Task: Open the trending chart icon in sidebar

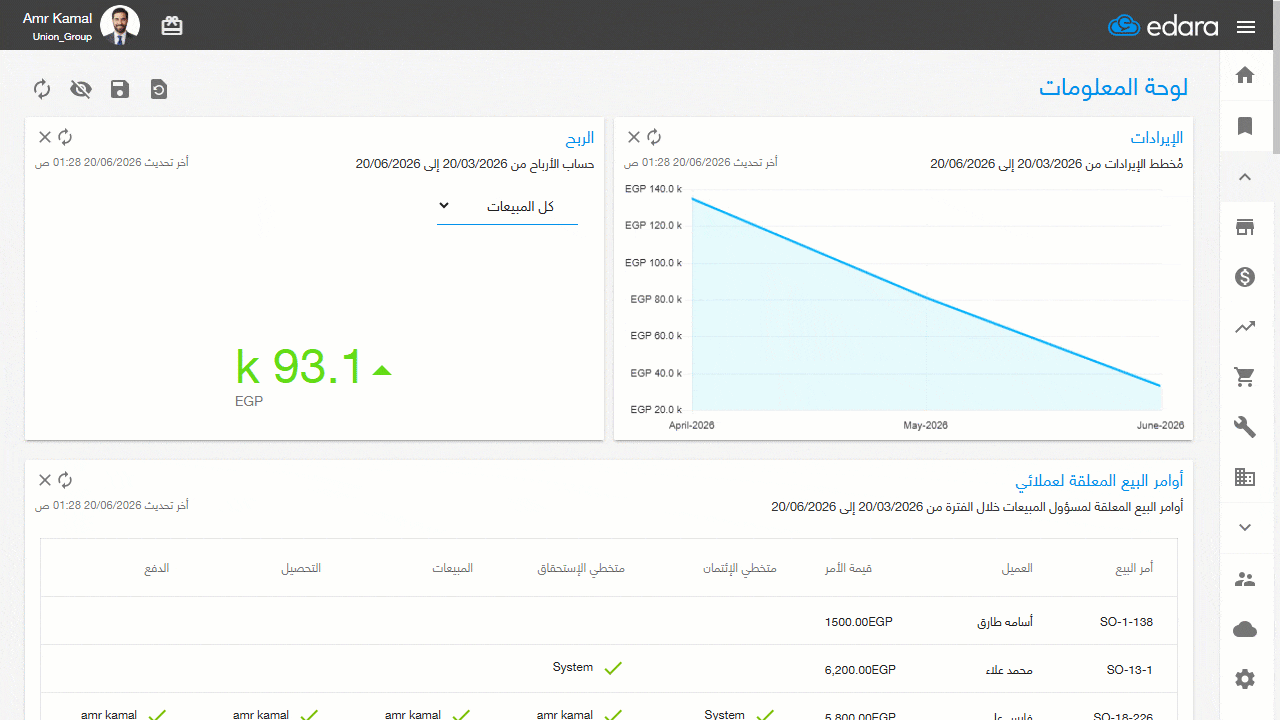Action: [1245, 327]
